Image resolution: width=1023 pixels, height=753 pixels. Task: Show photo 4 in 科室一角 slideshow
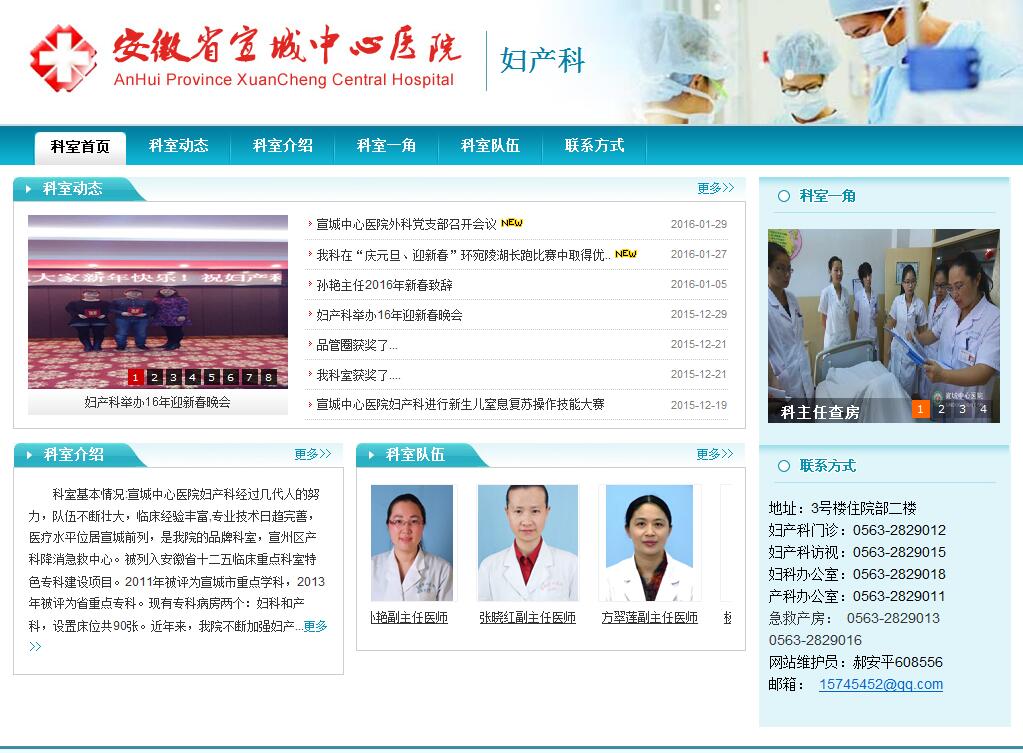click(x=983, y=409)
